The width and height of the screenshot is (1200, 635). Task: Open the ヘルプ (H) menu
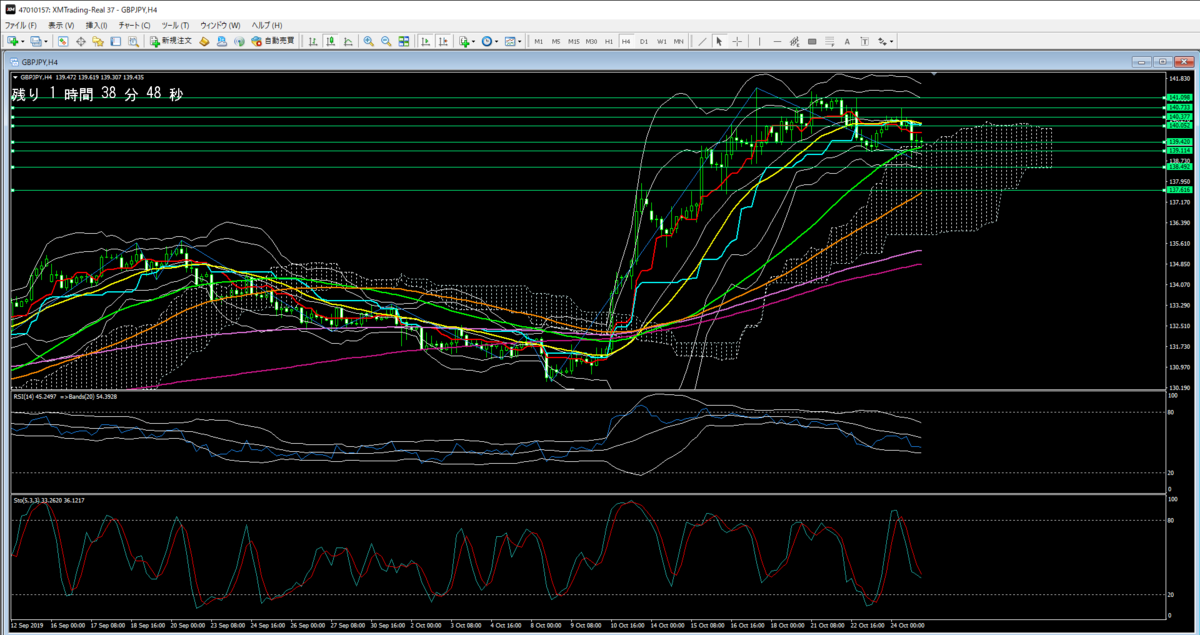coord(265,24)
